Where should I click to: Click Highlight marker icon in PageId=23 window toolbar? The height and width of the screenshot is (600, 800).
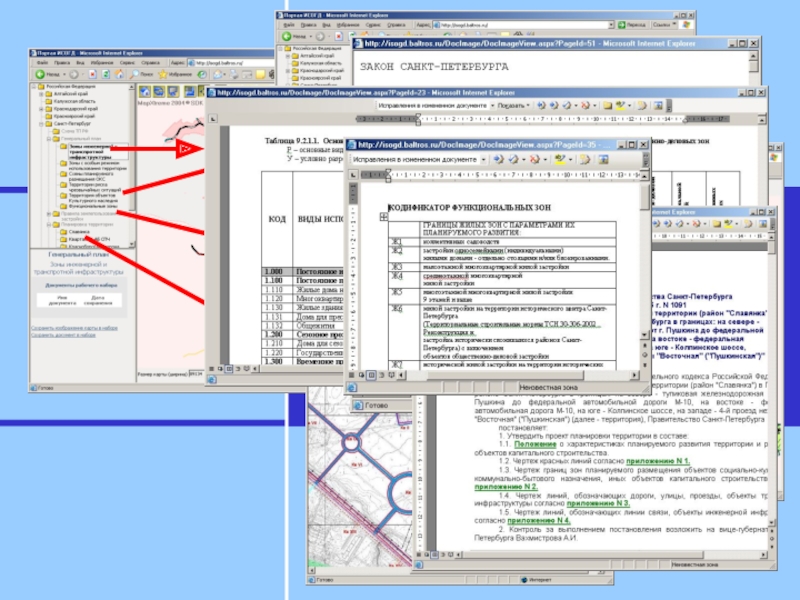click(x=620, y=106)
